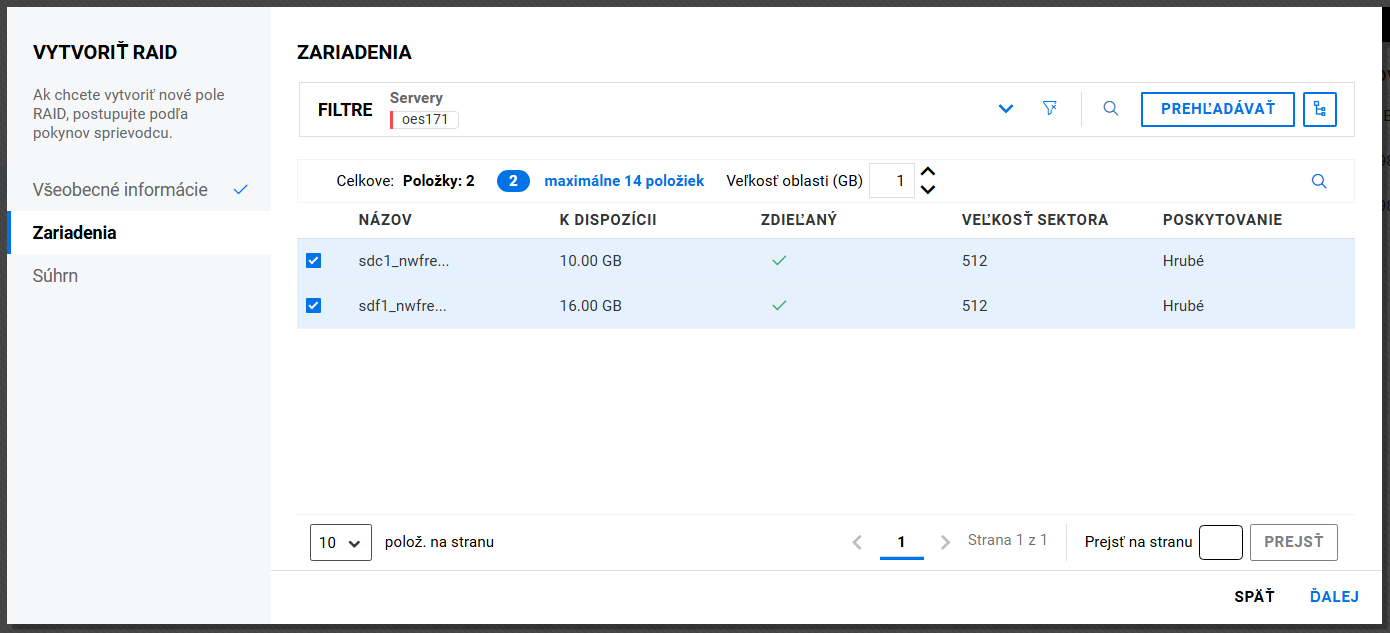This screenshot has height=633, width=1390.
Task: Select the Zariadenia wizard step
Action: coord(74,232)
